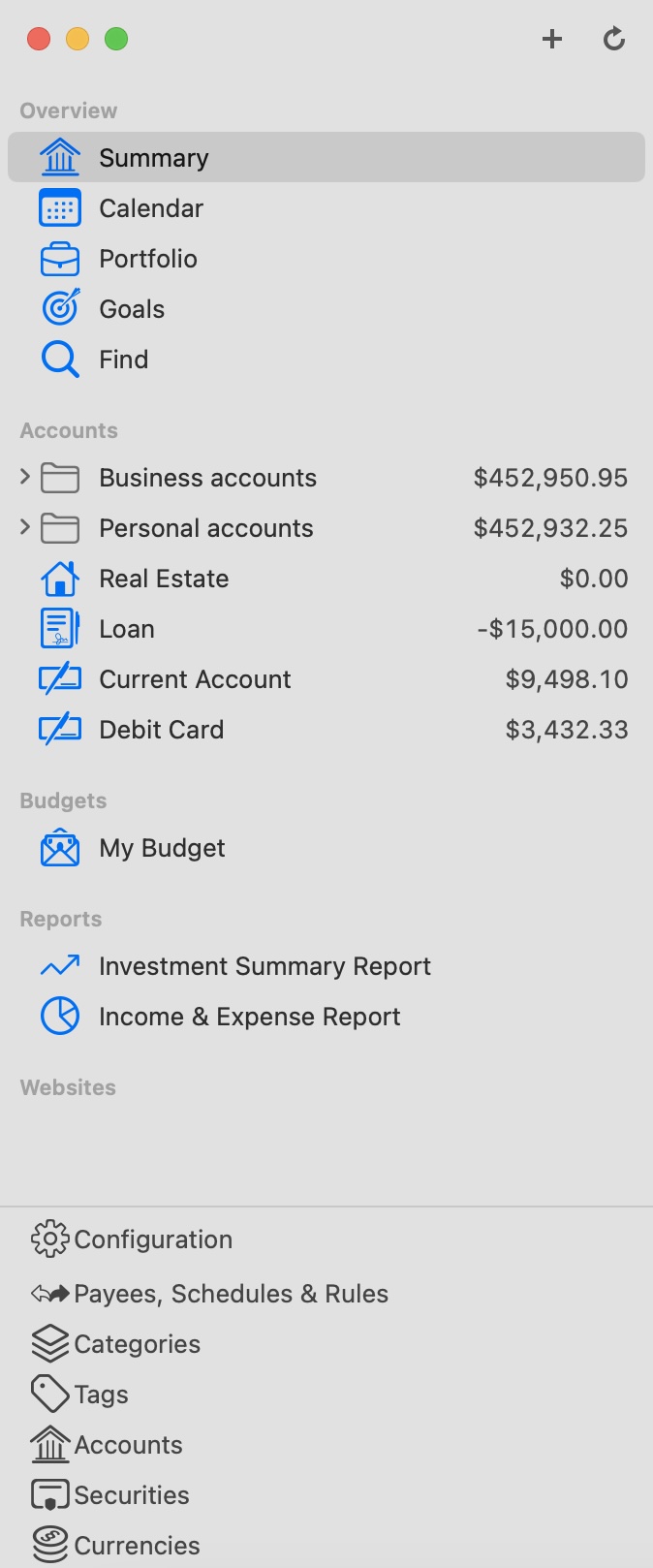Select the Loan document icon
Image resolution: width=653 pixels, height=1568 pixels.
click(x=60, y=629)
